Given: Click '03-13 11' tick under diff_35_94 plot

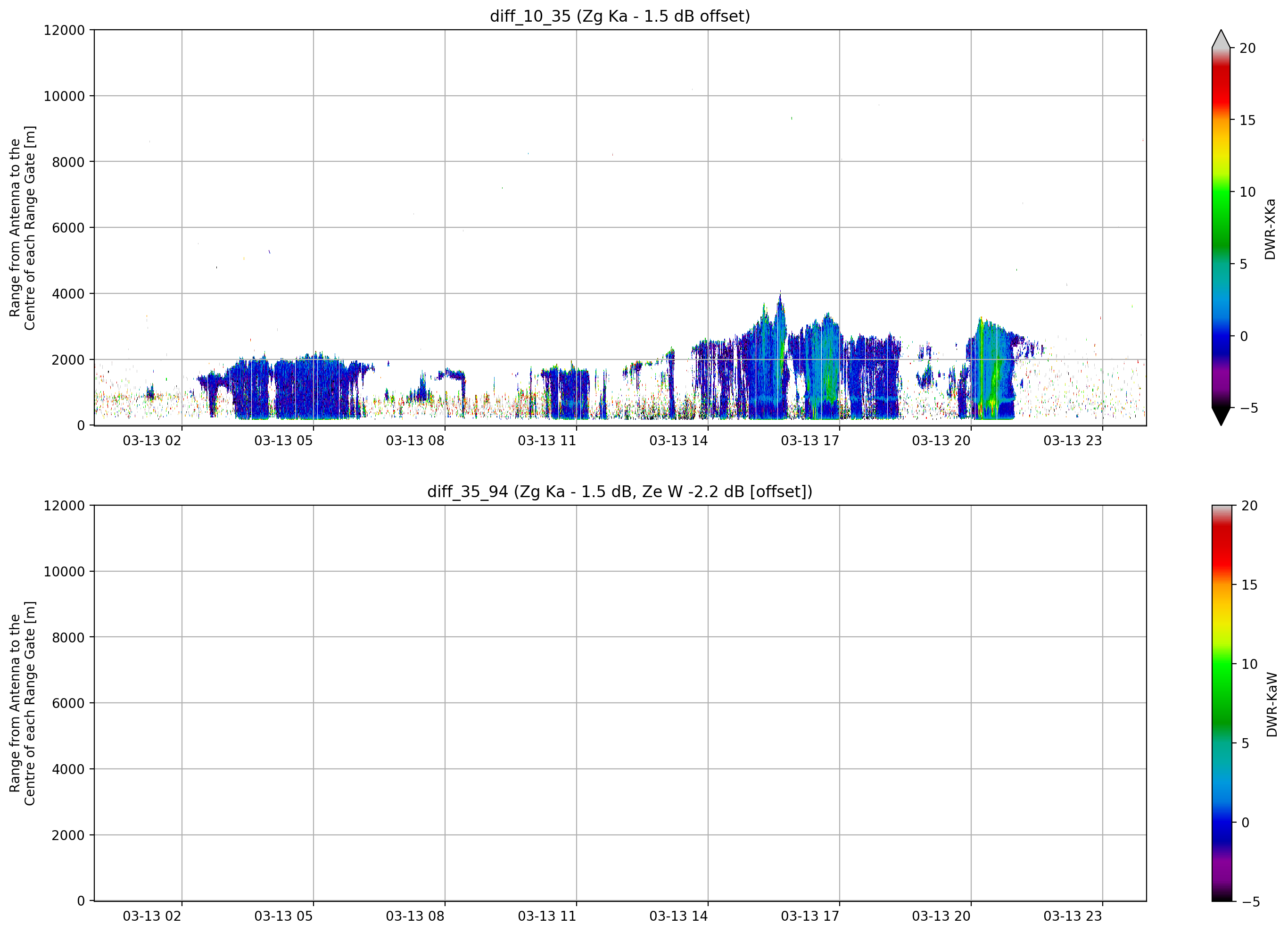Looking at the screenshot, I should [547, 916].
